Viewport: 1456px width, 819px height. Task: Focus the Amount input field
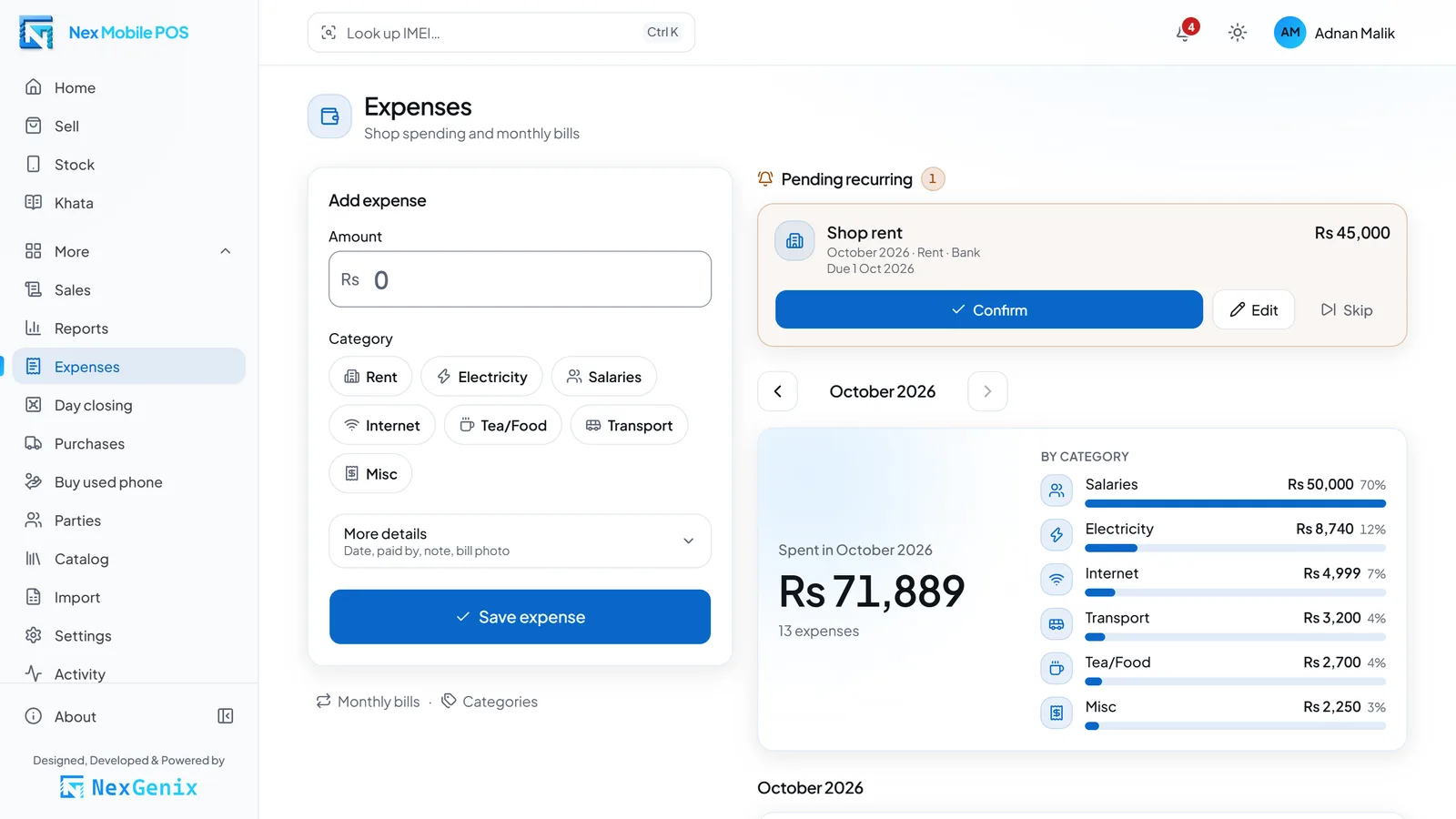tap(520, 279)
